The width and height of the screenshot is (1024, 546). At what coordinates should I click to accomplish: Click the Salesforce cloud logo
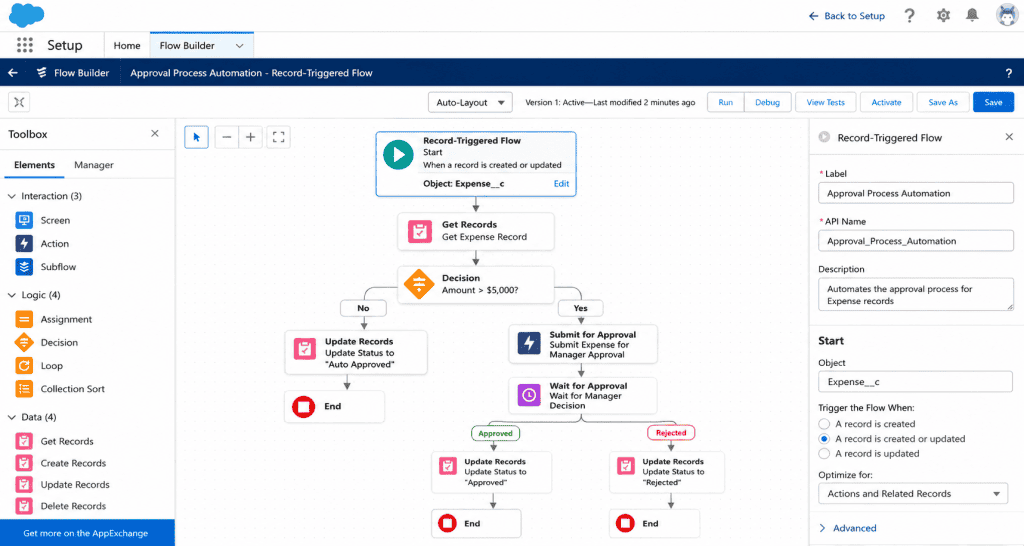tap(27, 14)
